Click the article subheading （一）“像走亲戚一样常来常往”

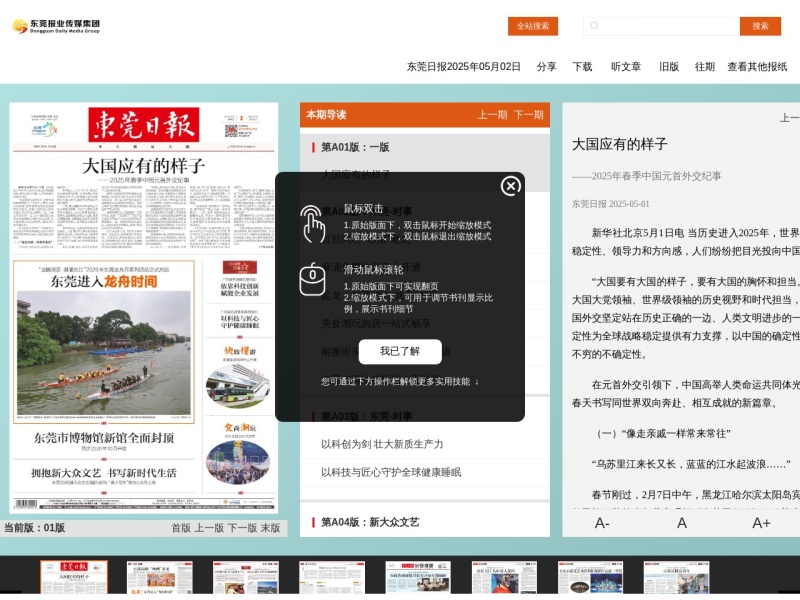point(664,434)
